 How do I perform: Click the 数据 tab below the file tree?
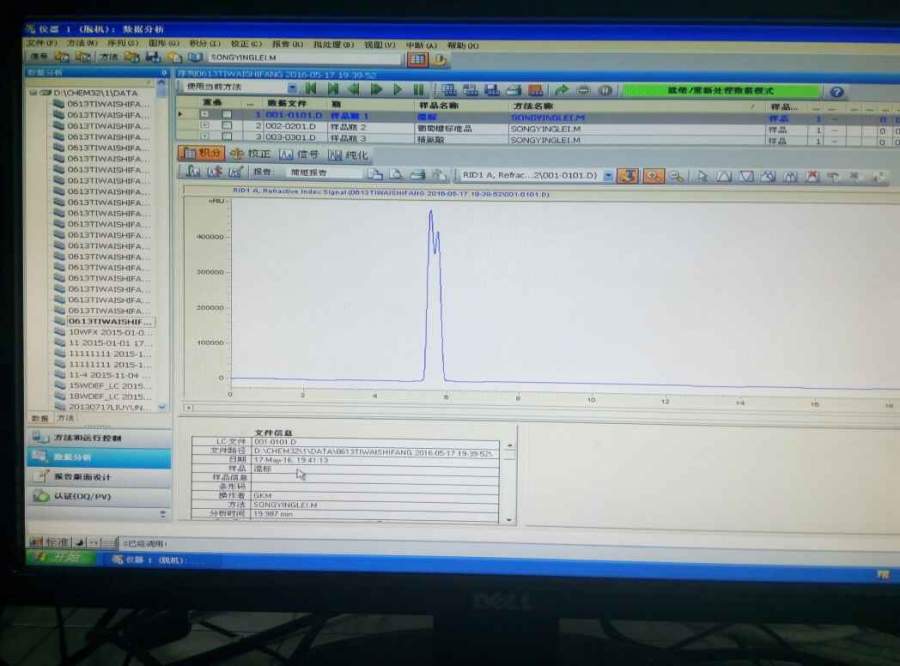pyautogui.click(x=40, y=418)
